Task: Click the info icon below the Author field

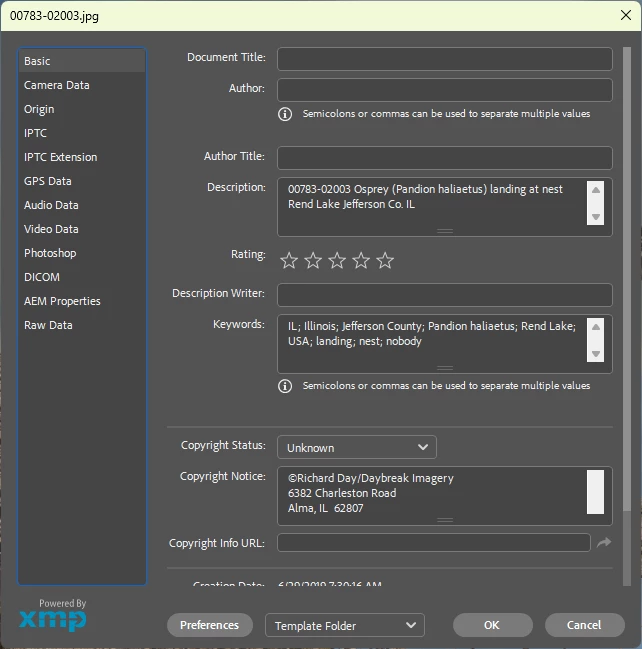Action: (285, 114)
